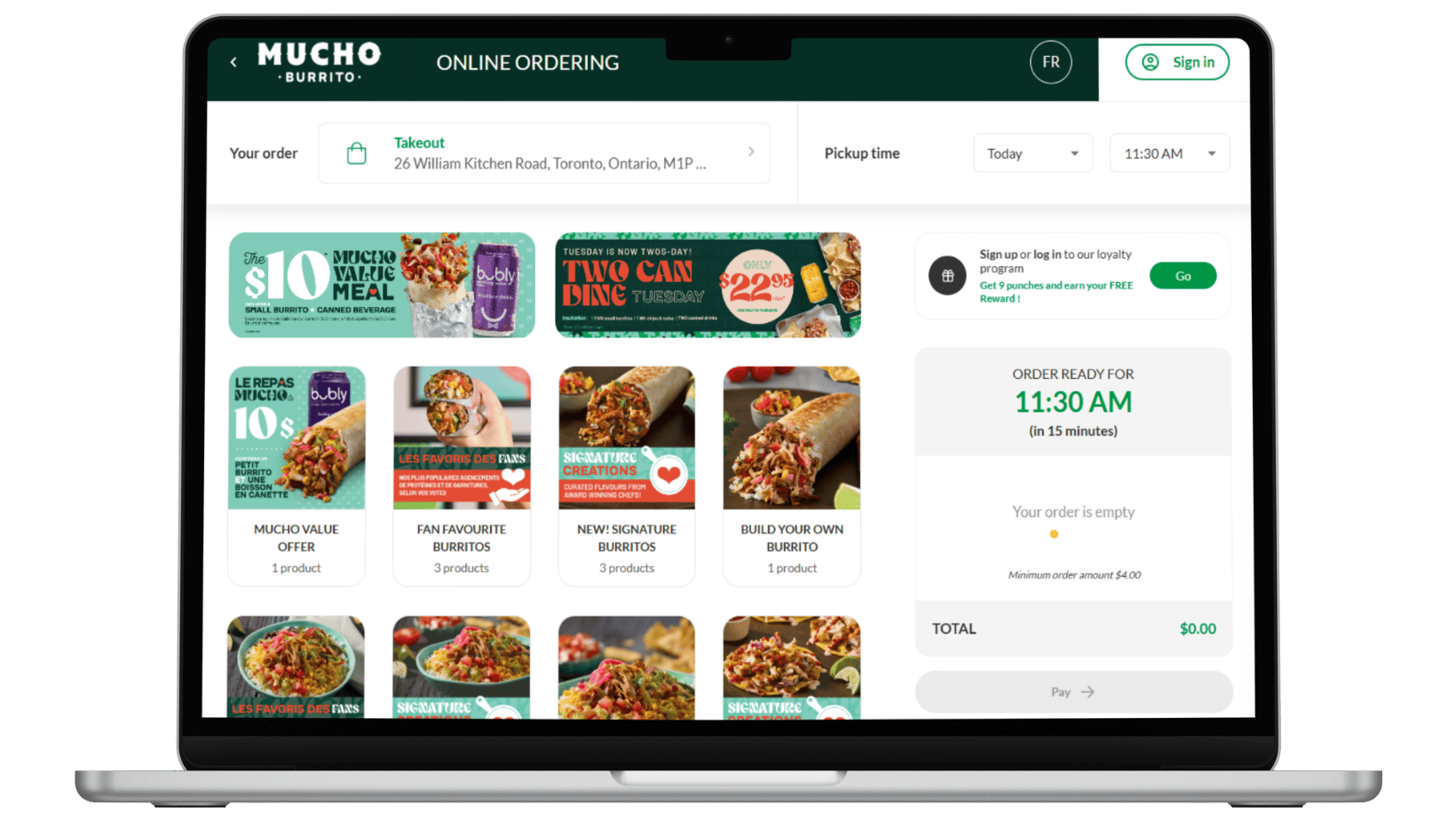Click the log in loyalty link
Screen dimensions: 1456x820
[1047, 254]
